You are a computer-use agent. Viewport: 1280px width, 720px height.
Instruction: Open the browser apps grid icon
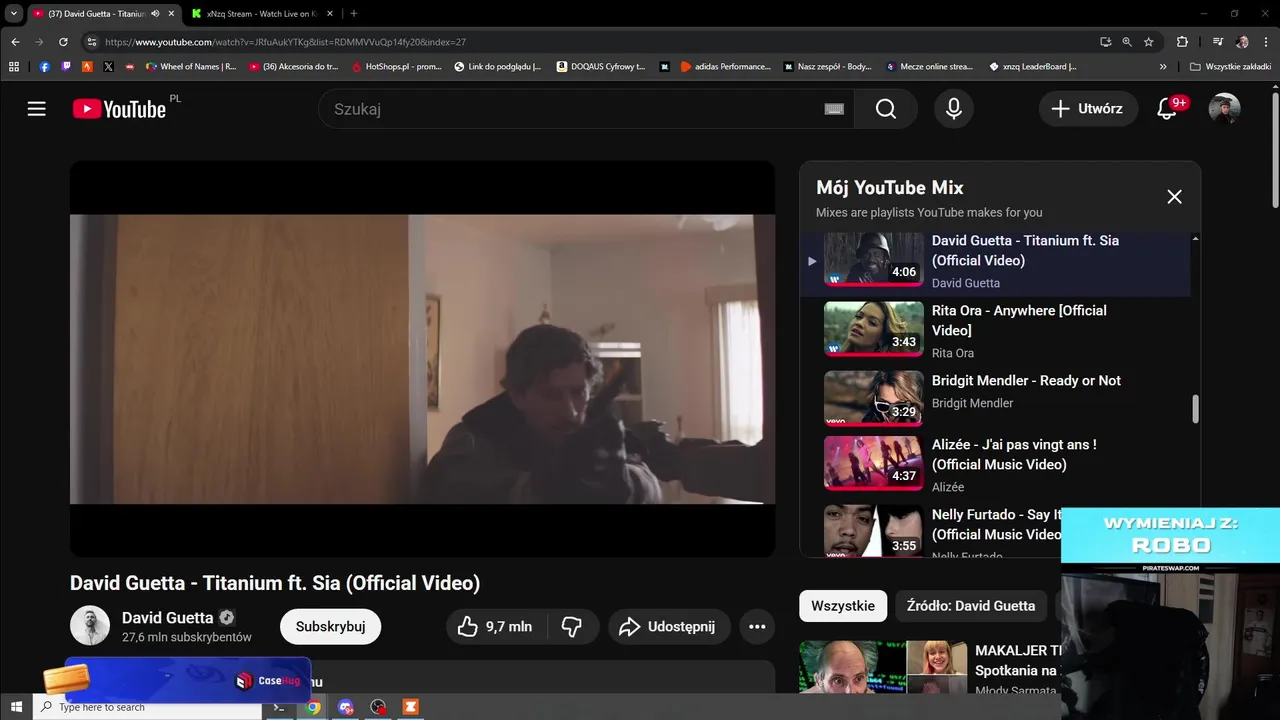click(14, 67)
